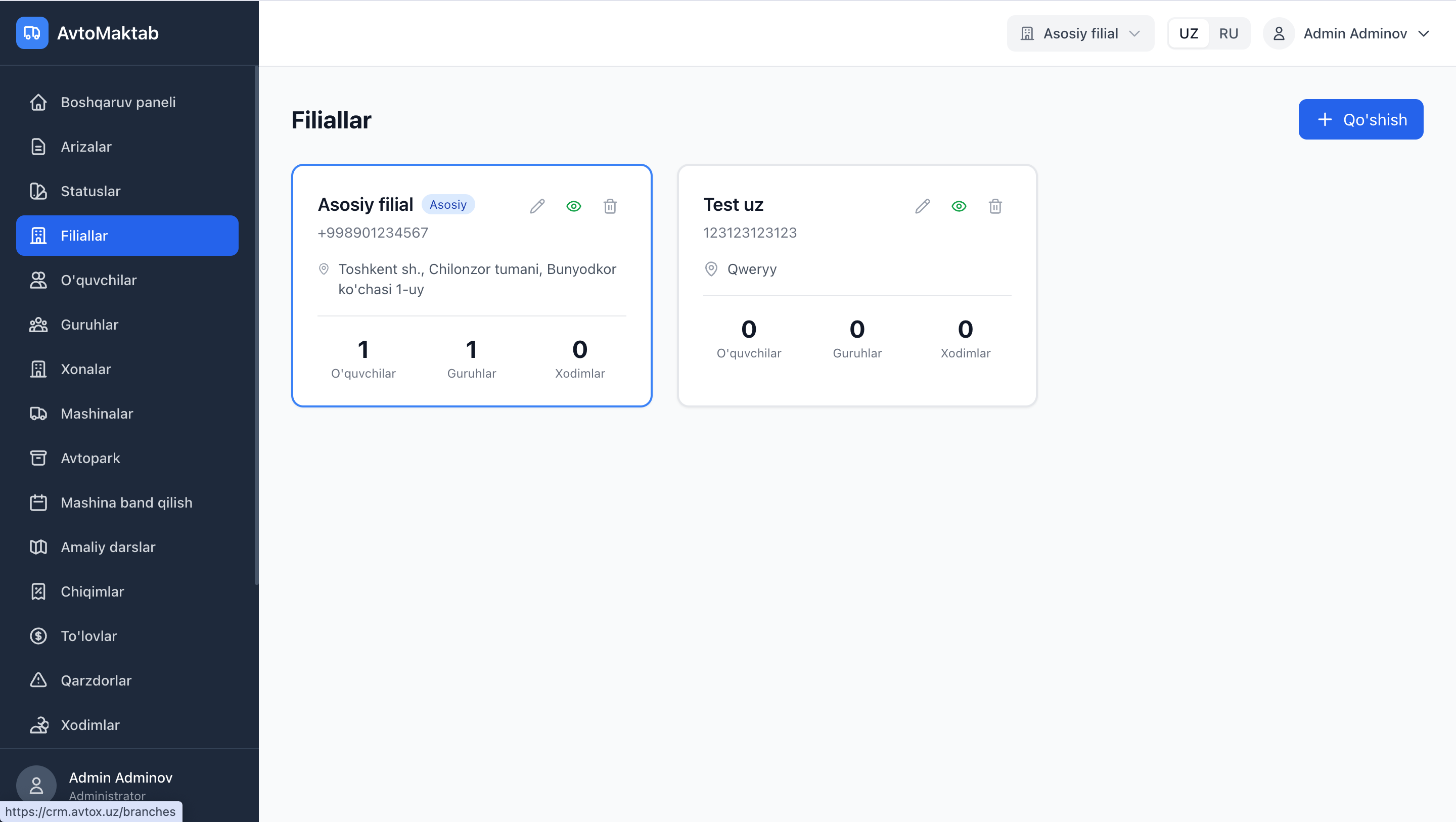Click location pin icon on Test uz
The height and width of the screenshot is (822, 1456).
point(711,269)
